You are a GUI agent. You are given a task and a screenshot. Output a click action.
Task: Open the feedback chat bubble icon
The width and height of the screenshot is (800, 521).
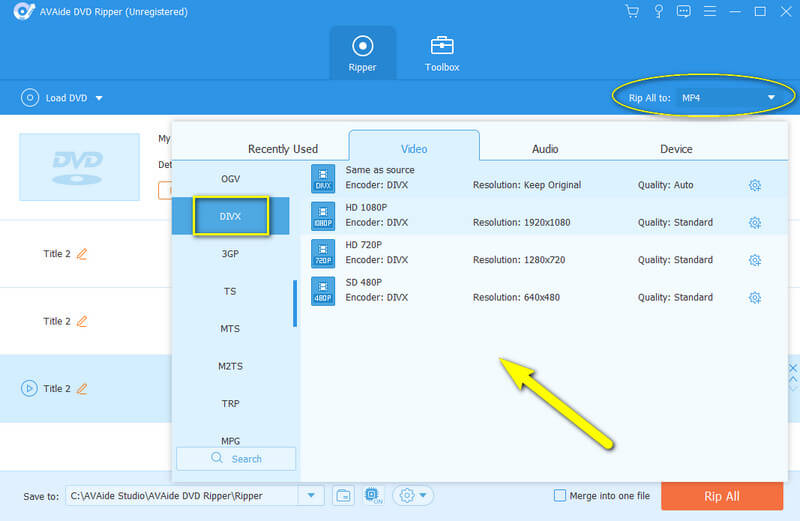pos(684,12)
